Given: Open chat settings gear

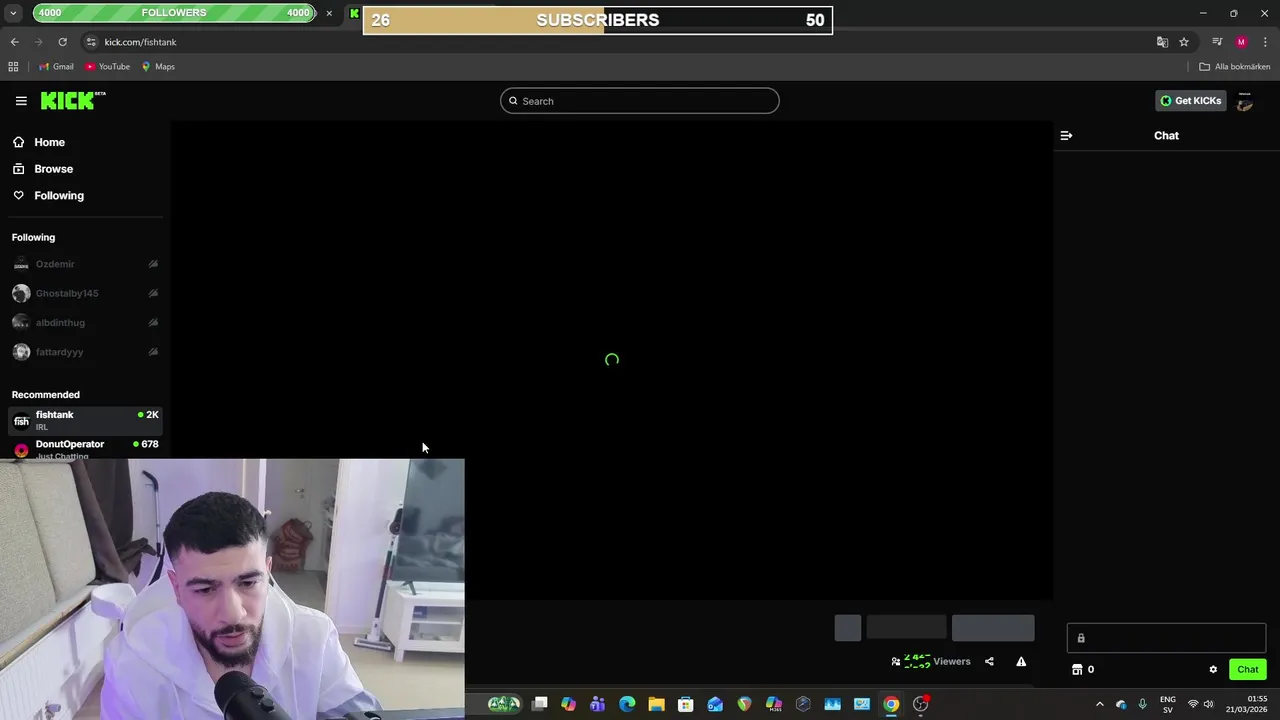Looking at the screenshot, I should pyautogui.click(x=1213, y=670).
